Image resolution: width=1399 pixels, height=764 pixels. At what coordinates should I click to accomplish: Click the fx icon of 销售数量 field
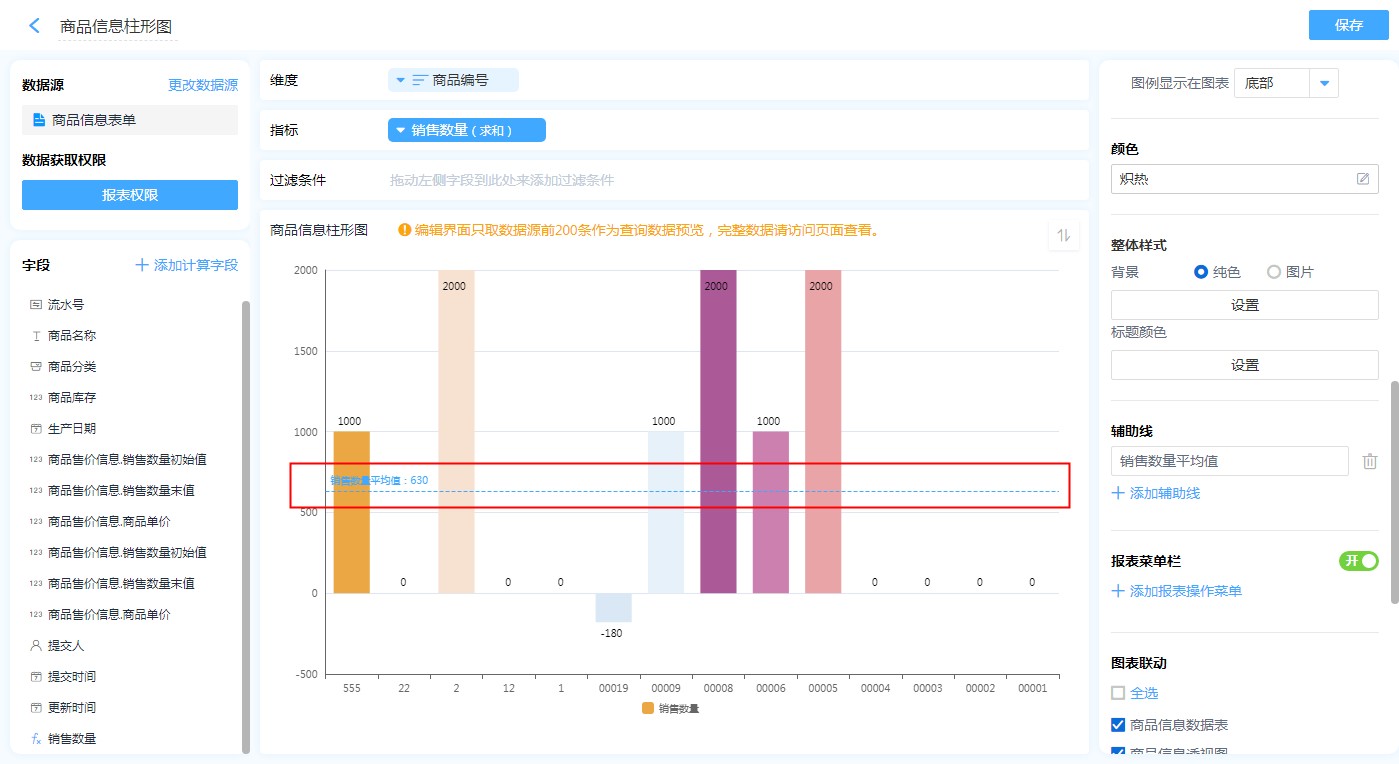(x=36, y=738)
